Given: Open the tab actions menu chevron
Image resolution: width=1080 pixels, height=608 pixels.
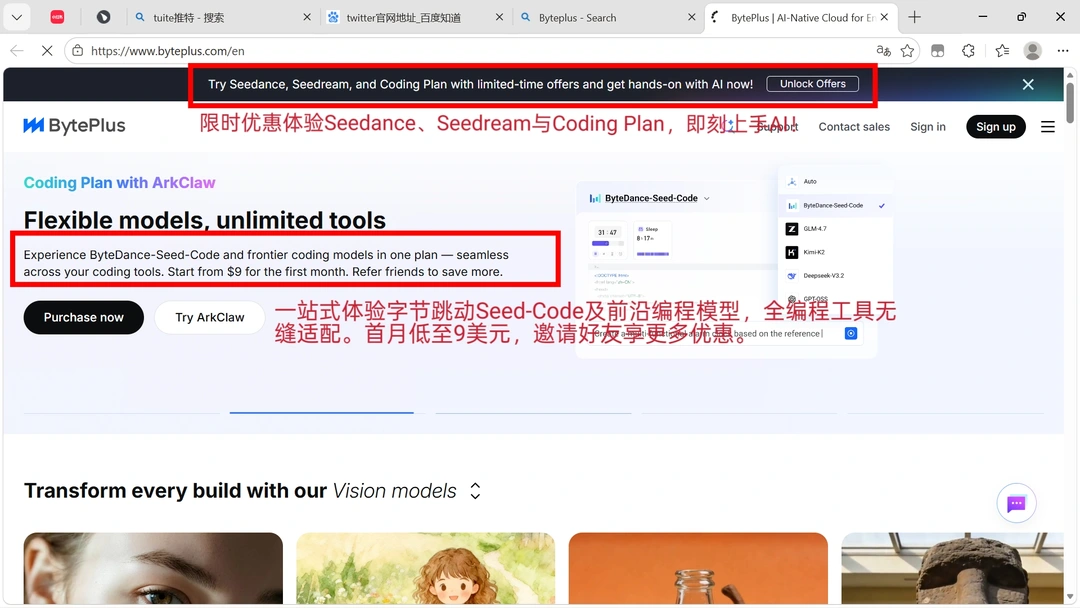Looking at the screenshot, I should [17, 17].
